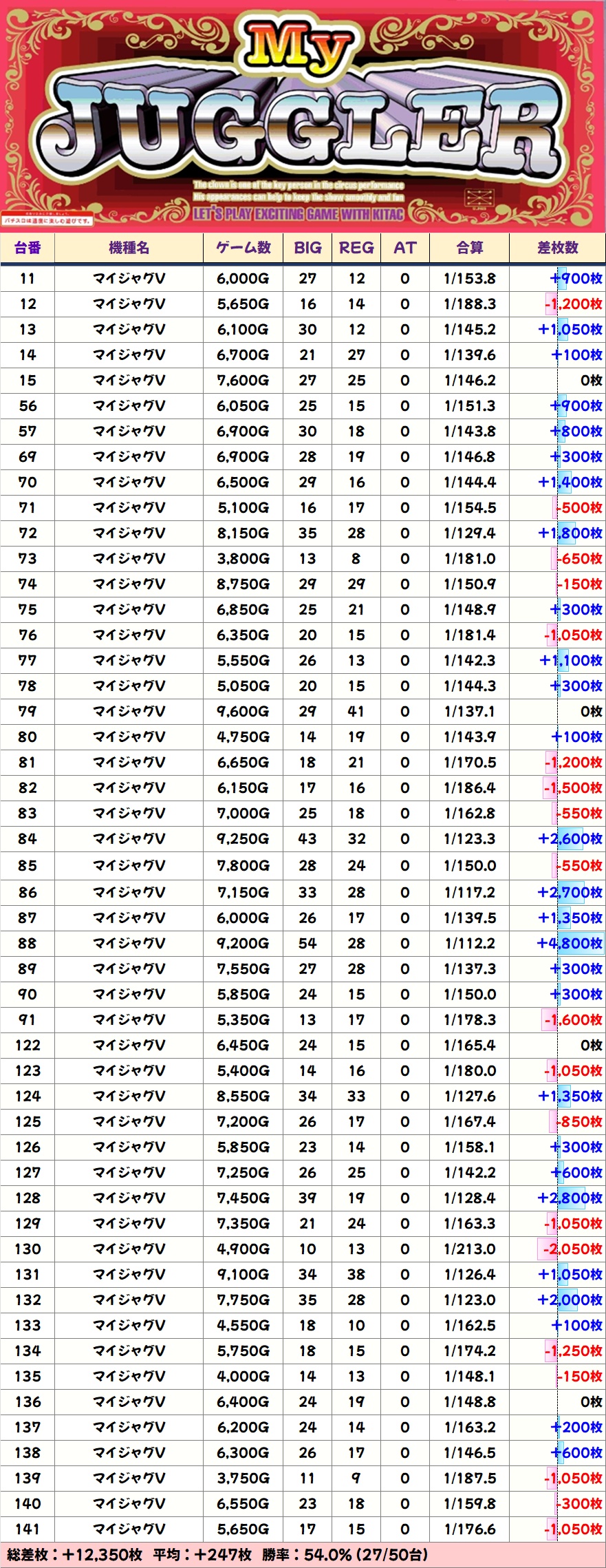The width and height of the screenshot is (606, 1568).
Task: Sort by the 台番 column header
Action: [28, 248]
